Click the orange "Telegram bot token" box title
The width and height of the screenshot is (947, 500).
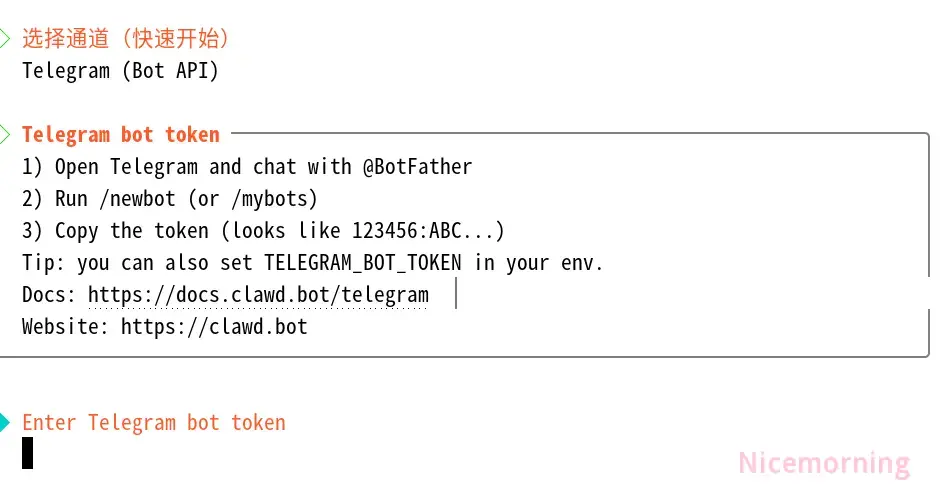[x=120, y=134]
